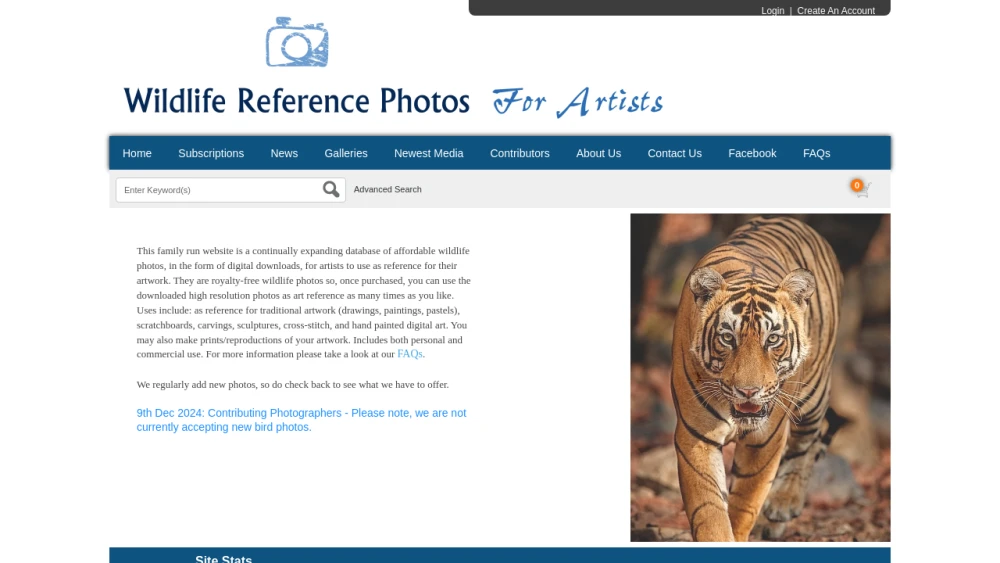Open the News menu item
Image resolution: width=1000 pixels, height=563 pixels.
(284, 153)
